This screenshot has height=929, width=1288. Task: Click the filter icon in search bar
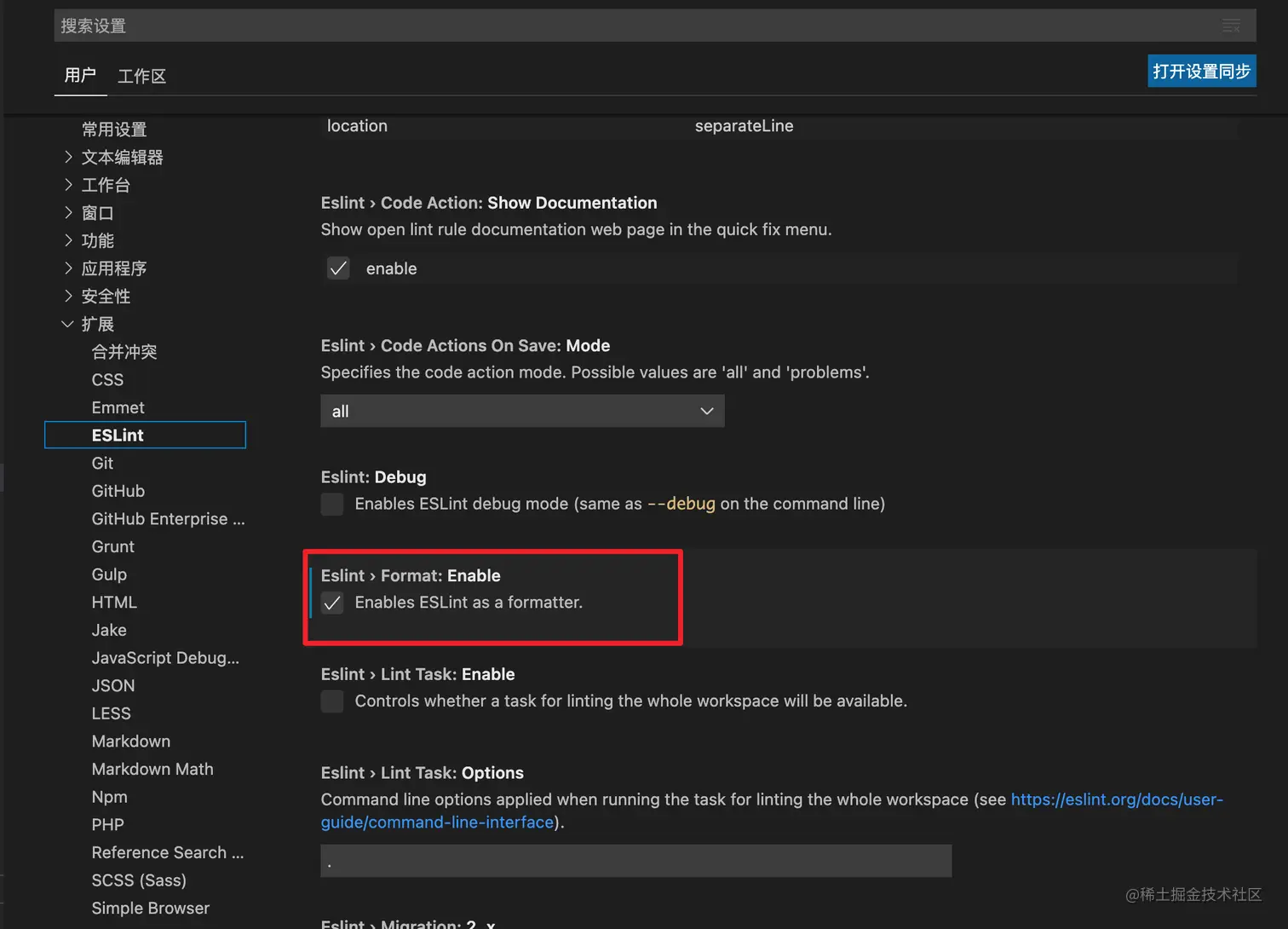click(x=1231, y=26)
